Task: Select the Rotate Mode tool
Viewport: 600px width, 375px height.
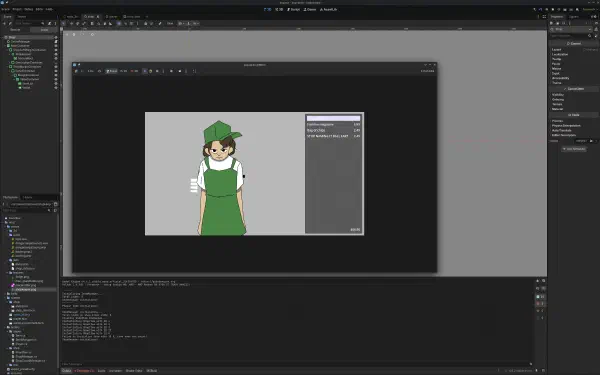Action: tap(77, 23)
